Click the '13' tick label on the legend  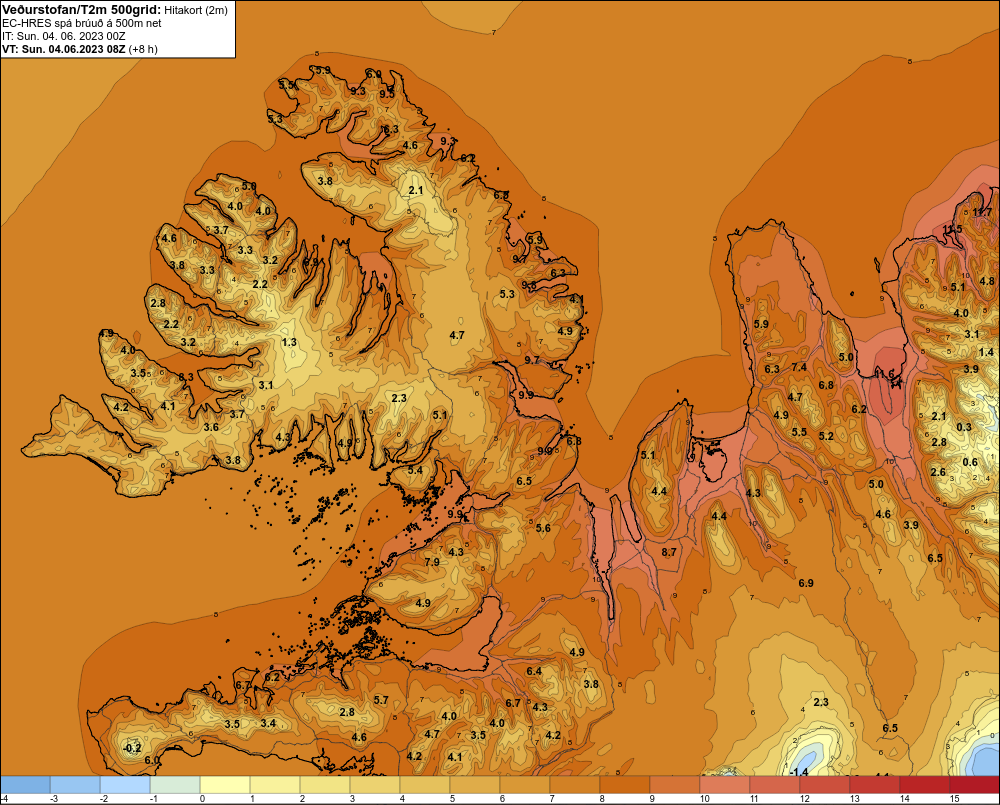tap(855, 799)
